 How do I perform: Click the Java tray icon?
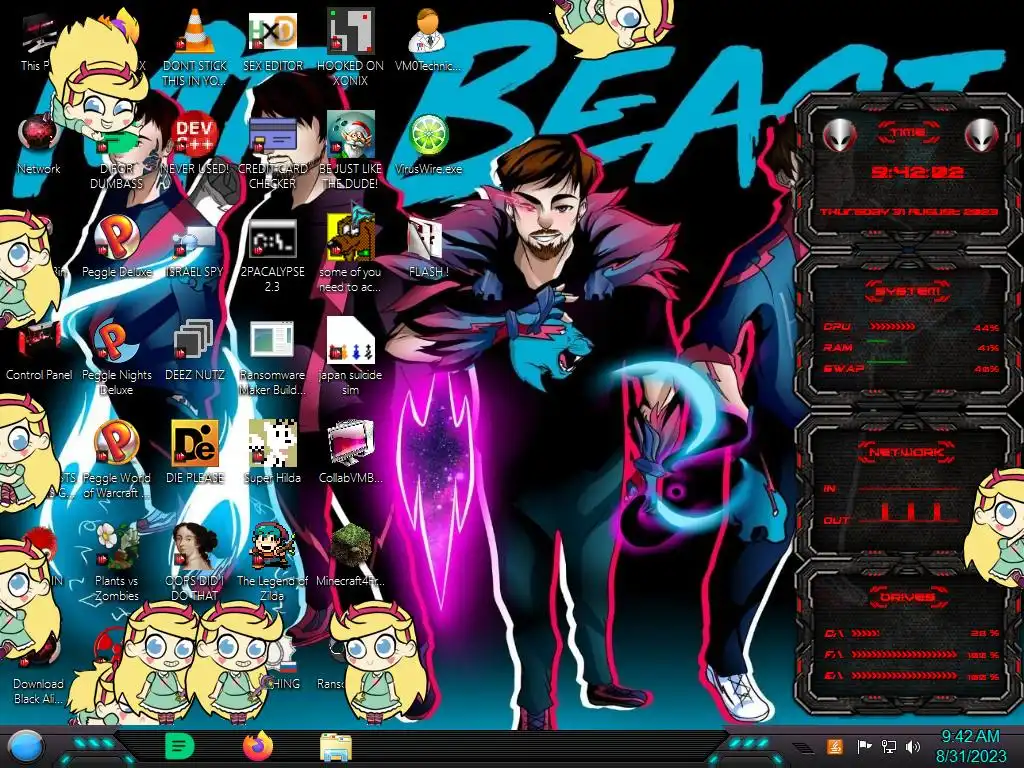835,746
